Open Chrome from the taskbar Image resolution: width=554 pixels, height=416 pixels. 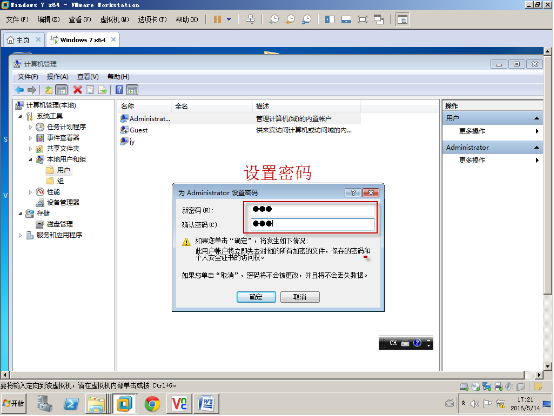tap(152, 404)
